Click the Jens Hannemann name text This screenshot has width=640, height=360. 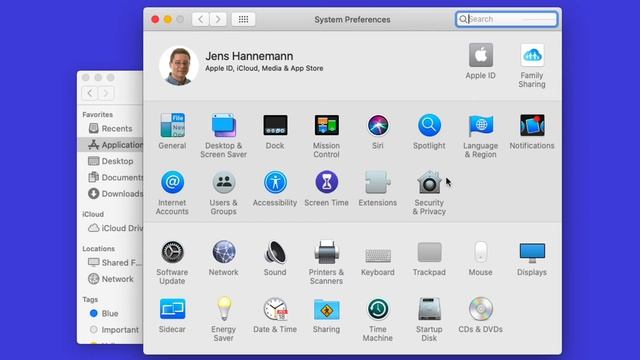tap(249, 56)
